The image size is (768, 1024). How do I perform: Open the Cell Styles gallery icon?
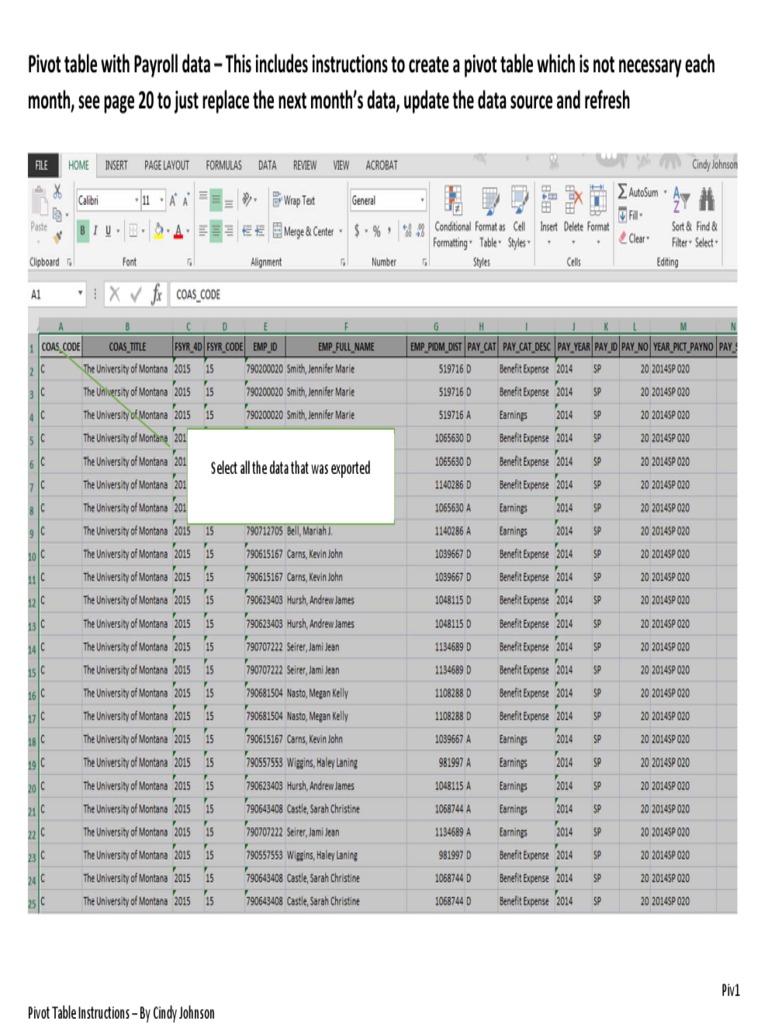517,202
